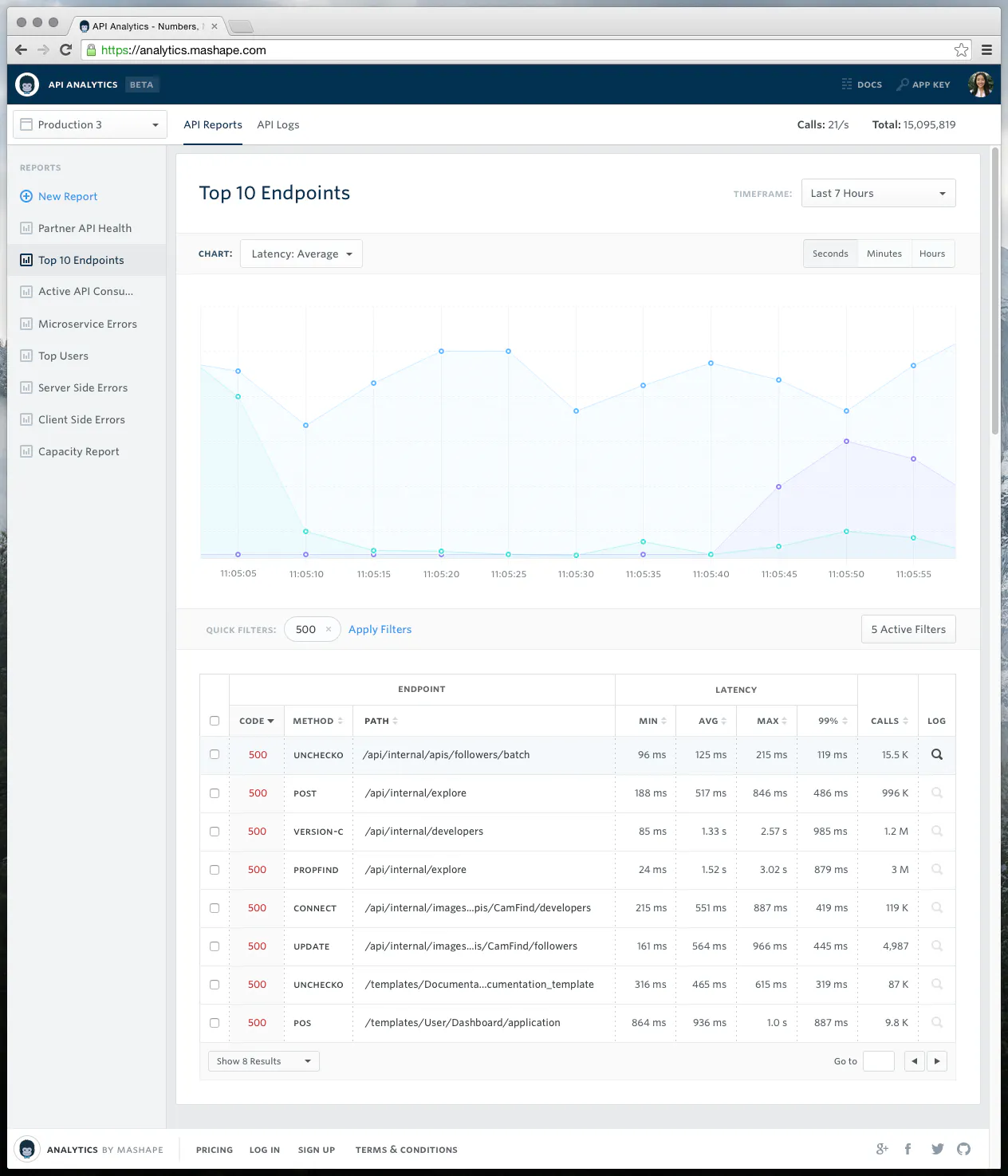
Task: Open the Log In footer link
Action: coord(265,1150)
